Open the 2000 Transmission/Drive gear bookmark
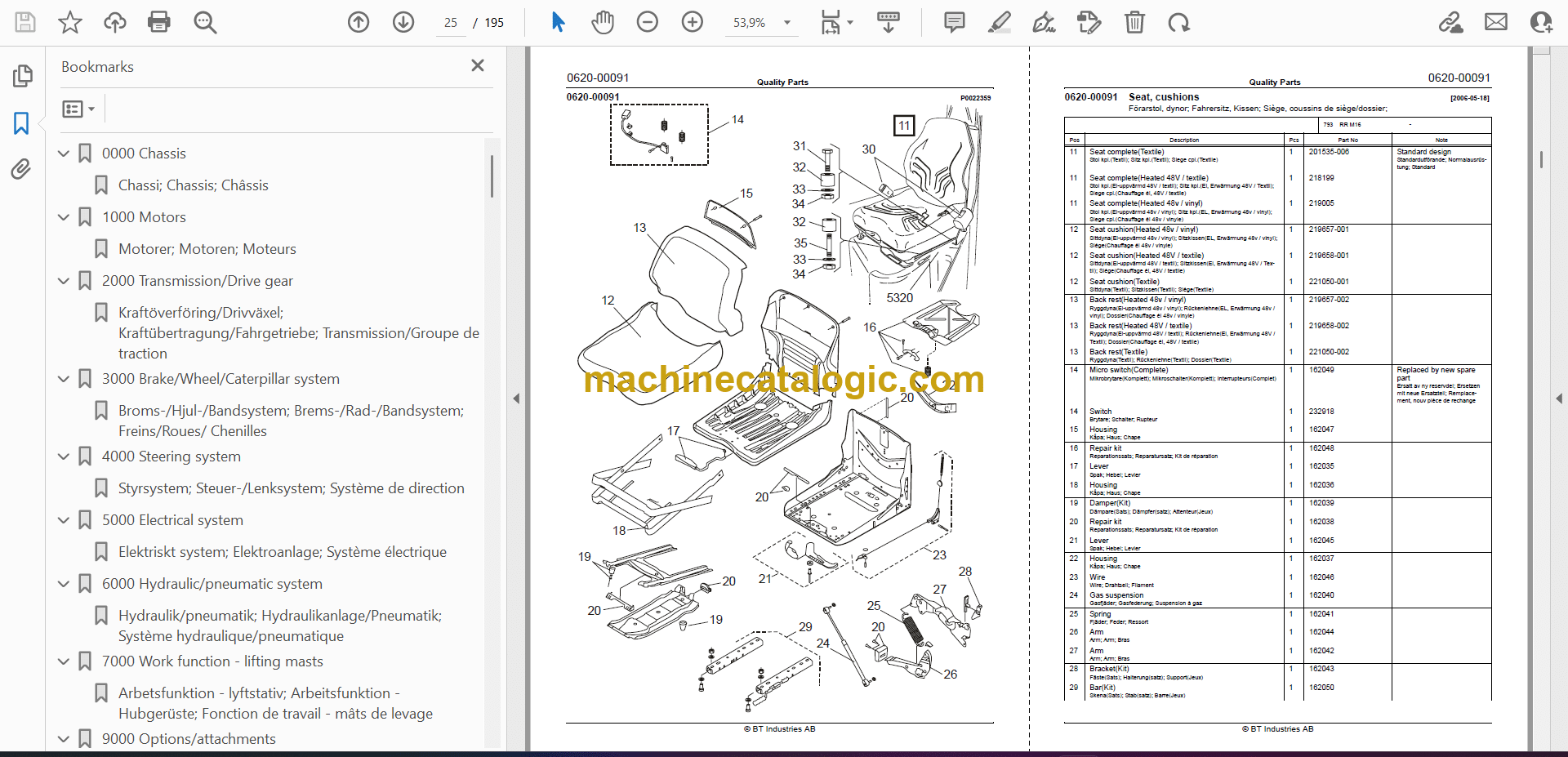 (x=198, y=281)
